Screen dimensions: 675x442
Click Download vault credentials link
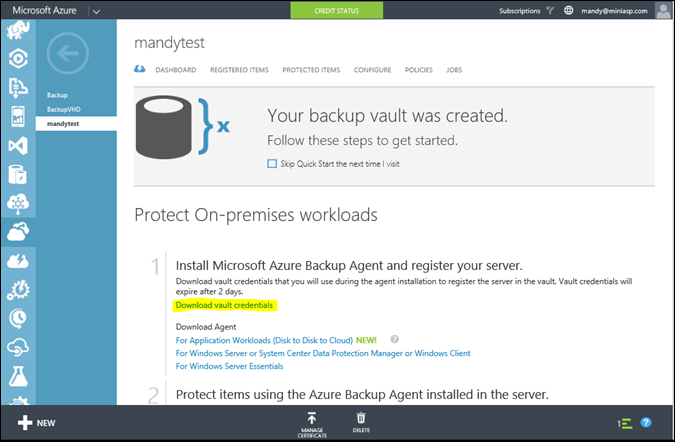[x=224, y=305]
